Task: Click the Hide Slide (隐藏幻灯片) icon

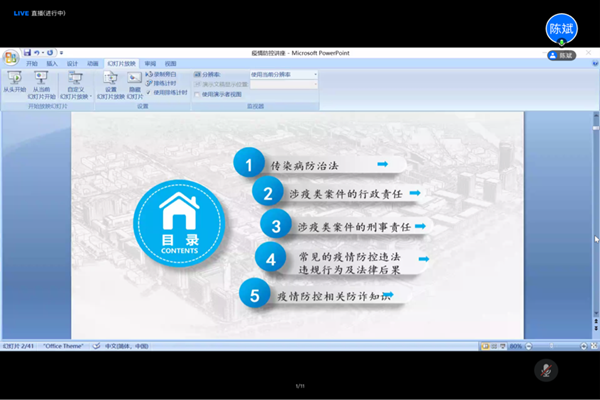Action: [134, 79]
